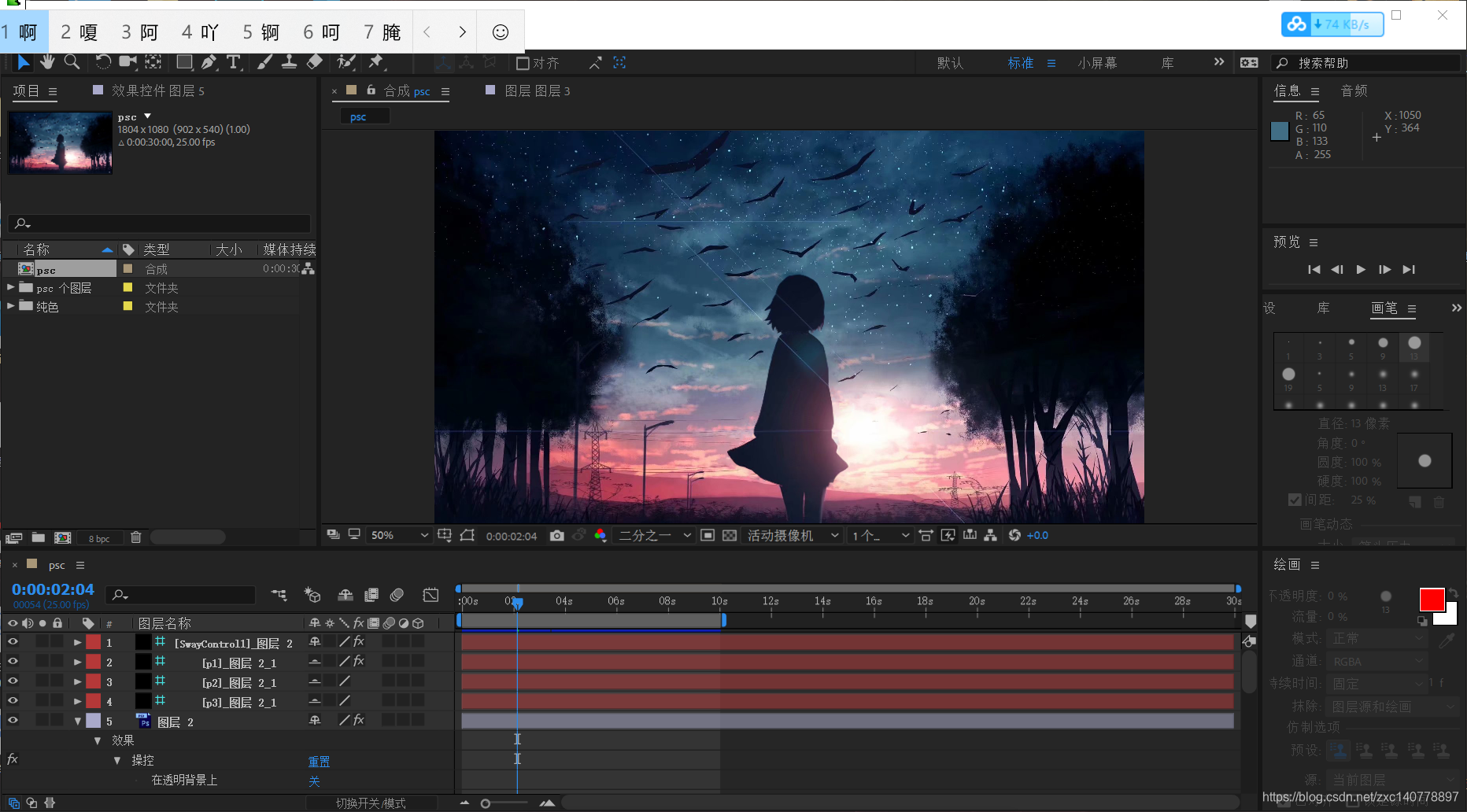Click the snapshot camera icon
Image resolution: width=1467 pixels, height=812 pixels.
tap(557, 536)
